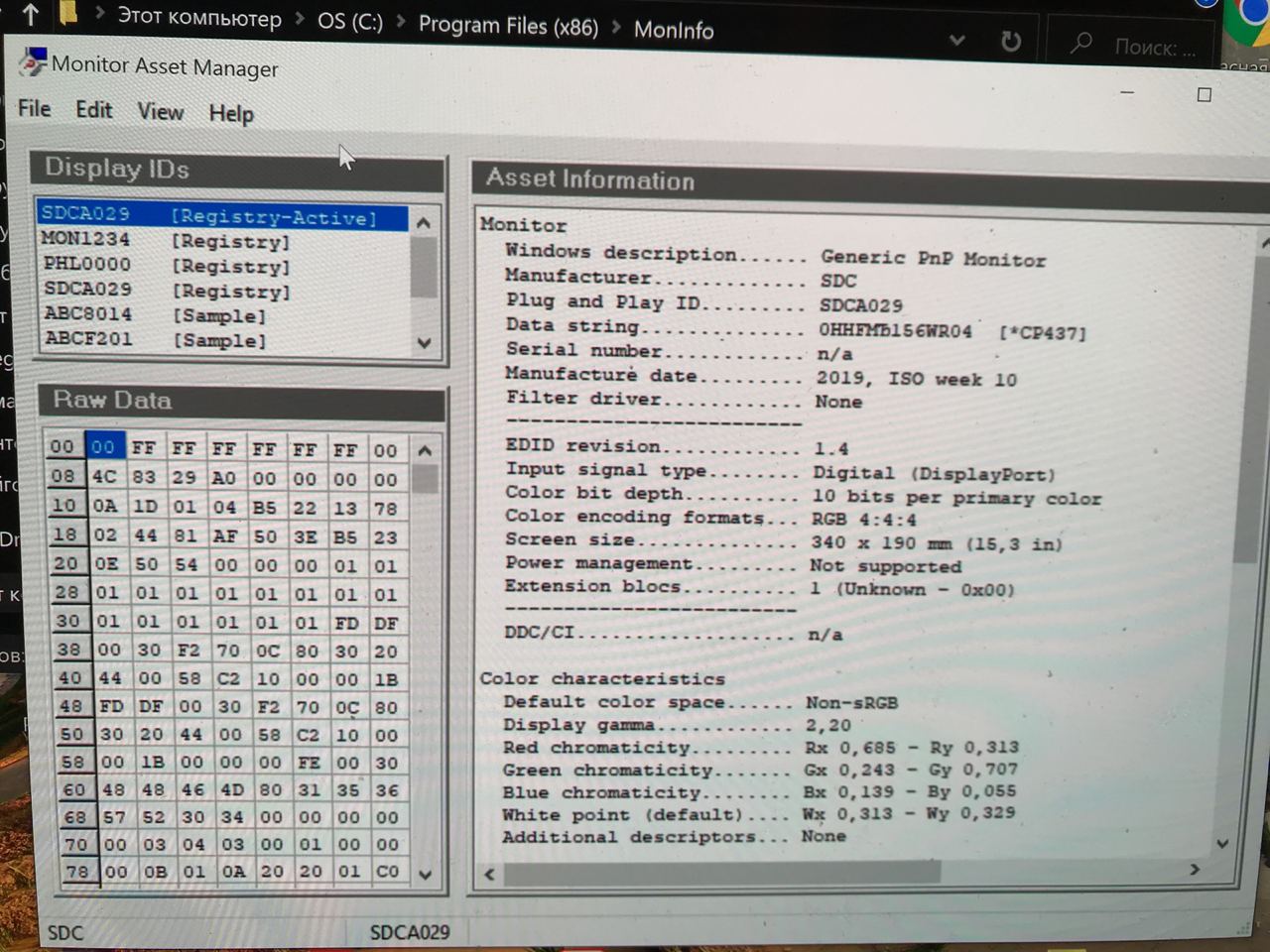The height and width of the screenshot is (952, 1270).
Task: Click Display IDs list scroll-up arrow
Action: pos(424,223)
